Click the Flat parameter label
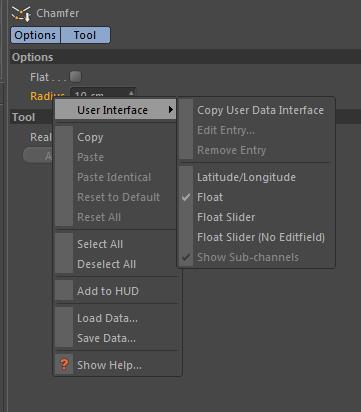This screenshot has width=361, height=412. coord(39,77)
